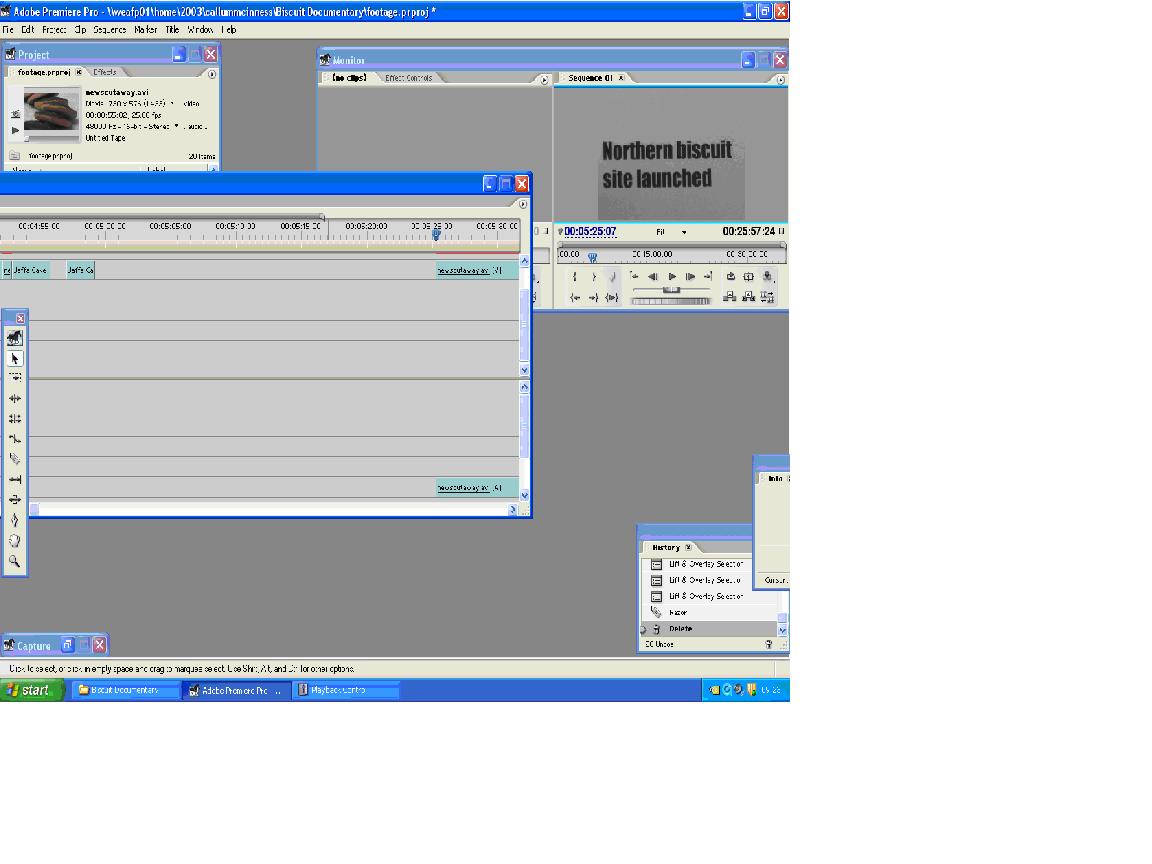Select the Delete entry in History

tap(680, 629)
